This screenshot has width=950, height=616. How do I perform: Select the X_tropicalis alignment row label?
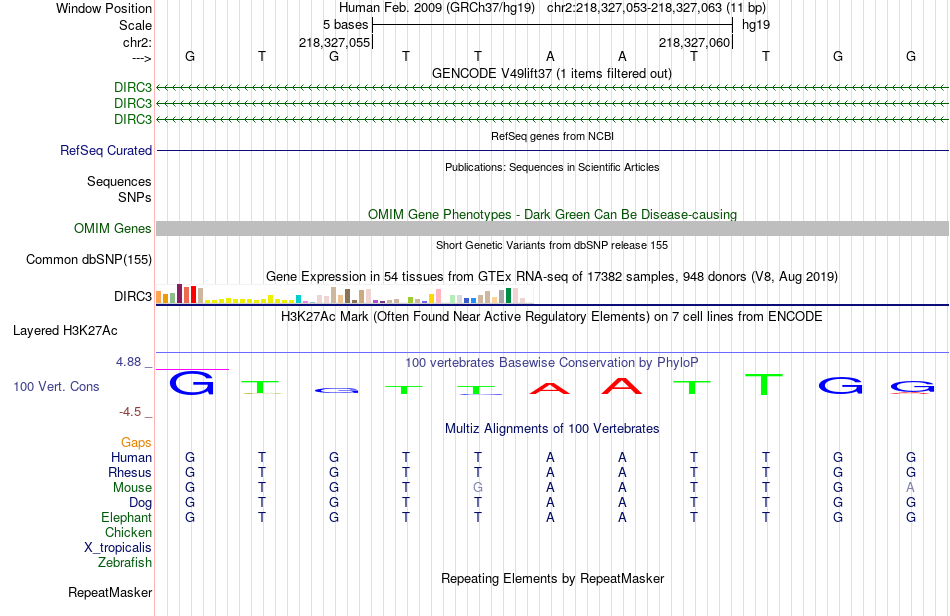tap(118, 548)
